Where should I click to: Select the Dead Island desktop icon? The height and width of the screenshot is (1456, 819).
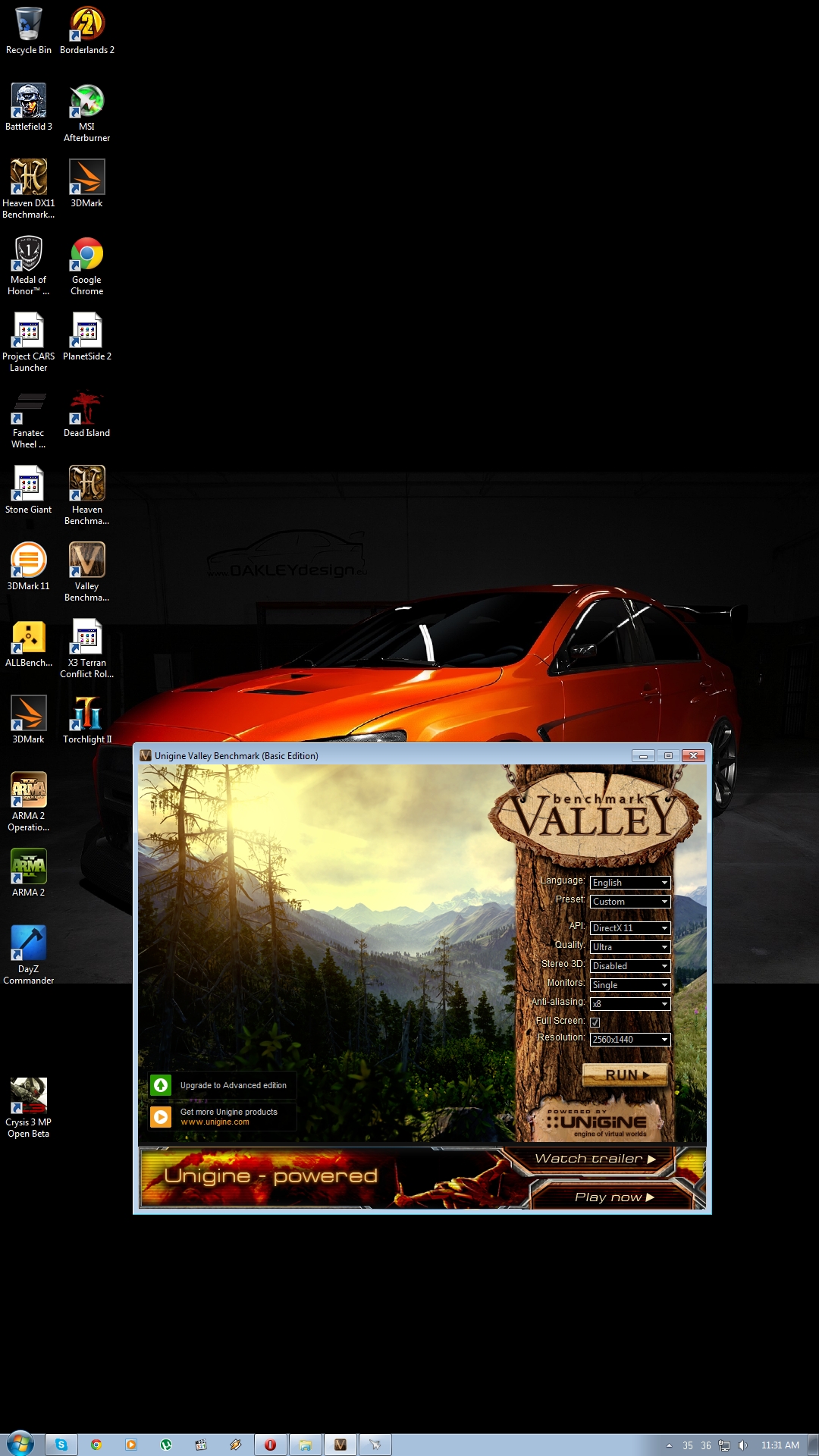87,414
